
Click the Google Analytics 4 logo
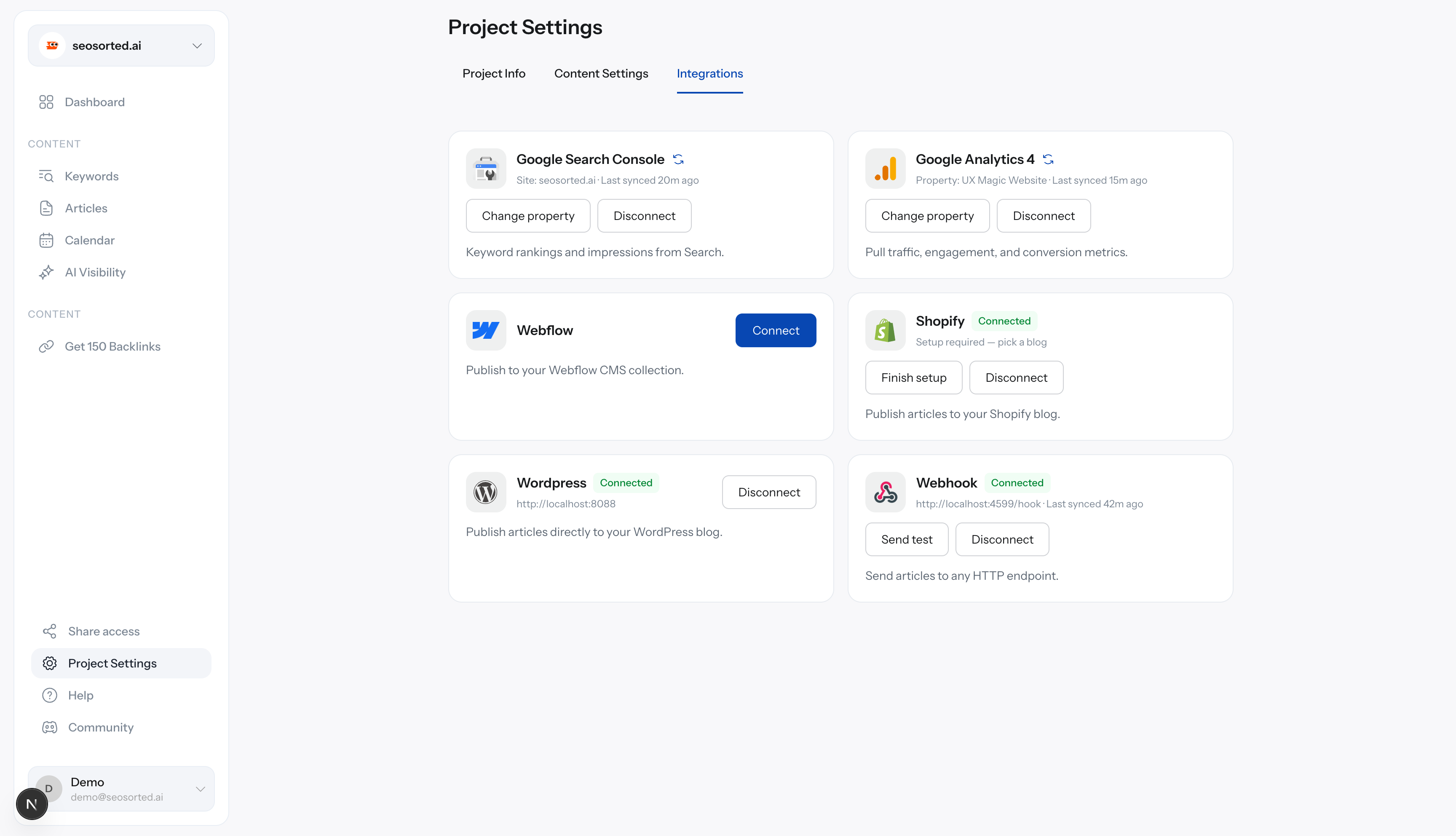(x=885, y=169)
